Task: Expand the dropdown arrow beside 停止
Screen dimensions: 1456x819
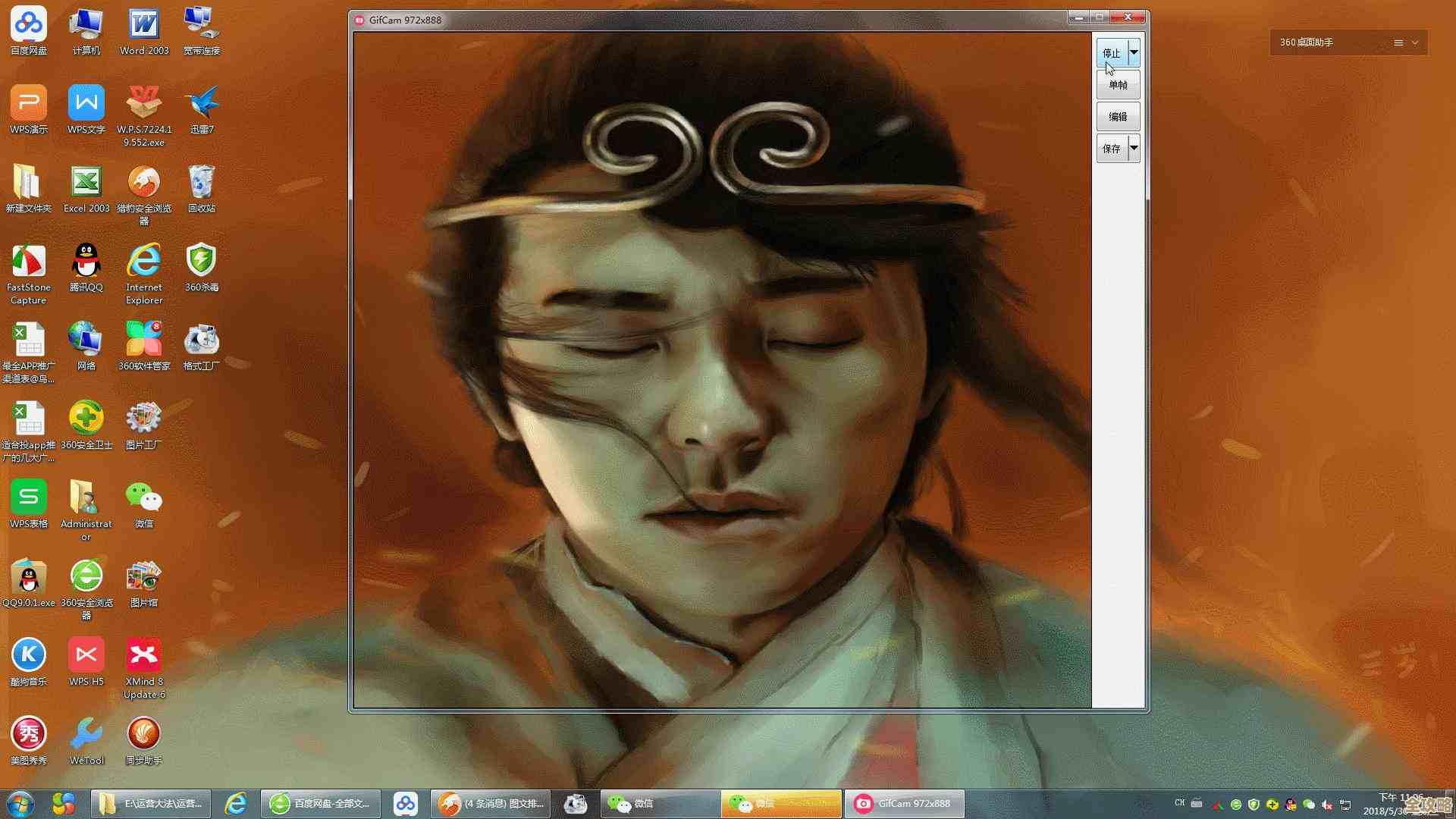Action: (1134, 53)
